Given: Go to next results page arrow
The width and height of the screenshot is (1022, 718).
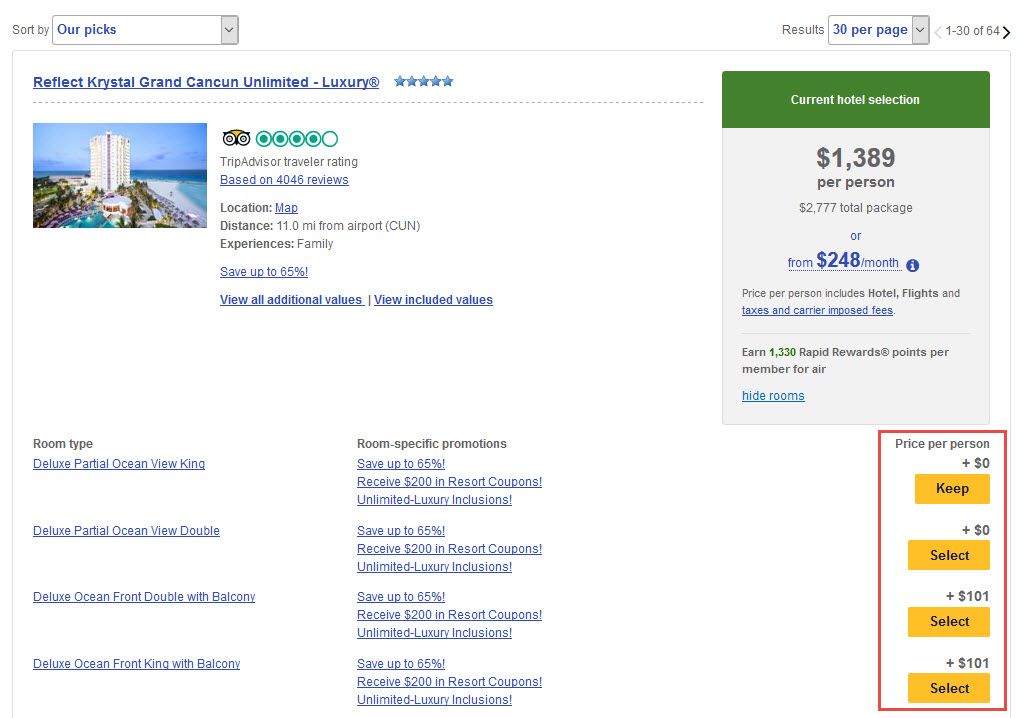Looking at the screenshot, I should tap(1007, 32).
